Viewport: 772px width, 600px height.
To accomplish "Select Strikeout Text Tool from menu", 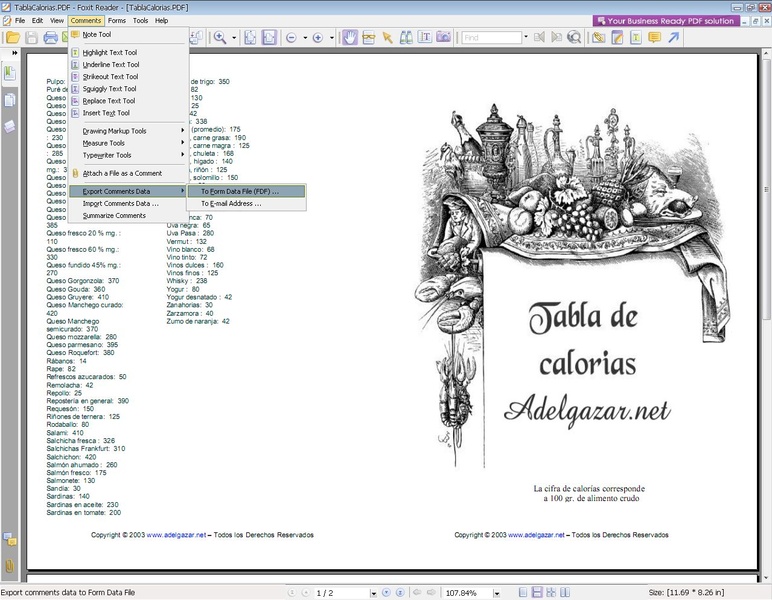I will (x=110, y=76).
